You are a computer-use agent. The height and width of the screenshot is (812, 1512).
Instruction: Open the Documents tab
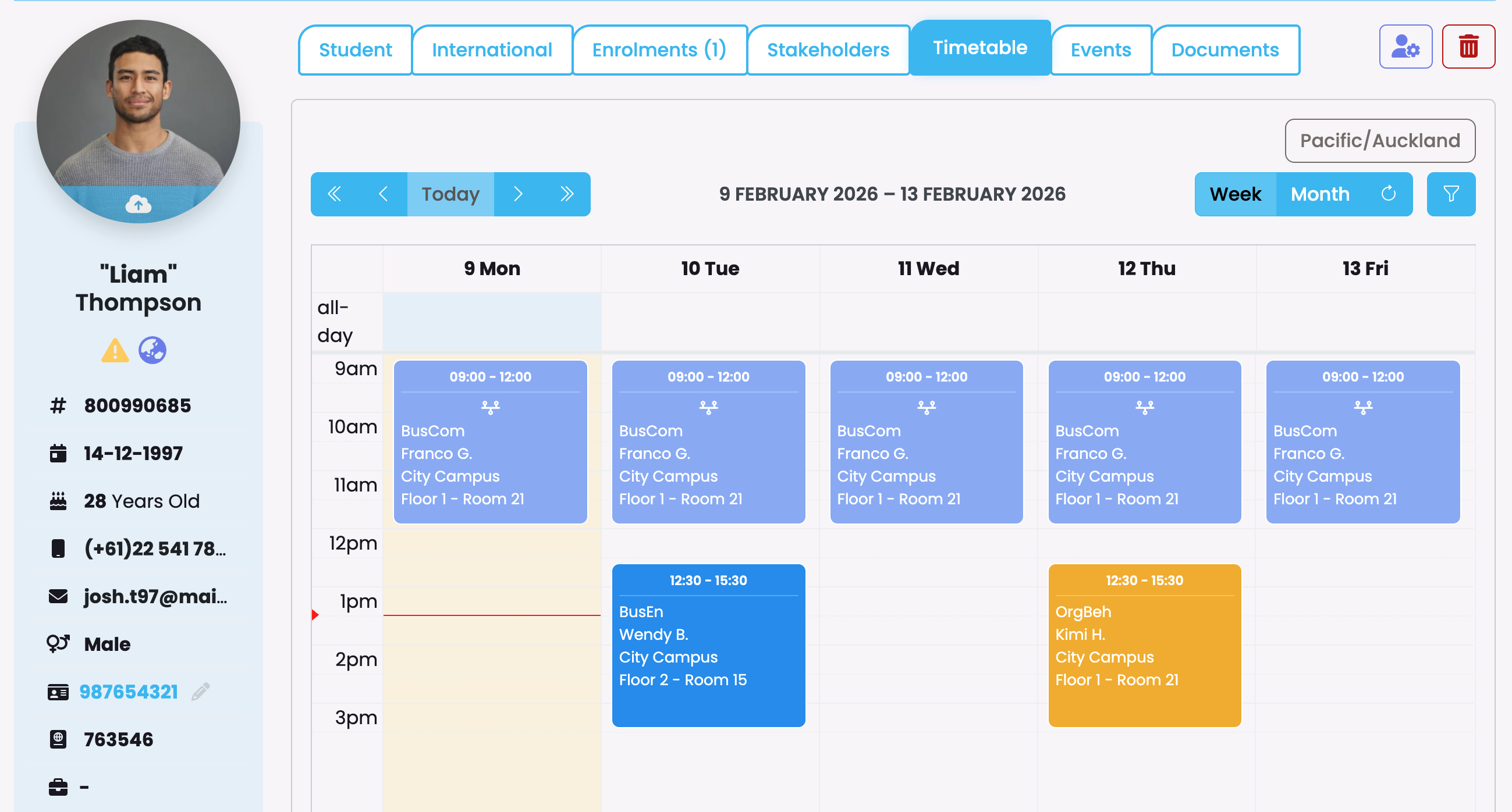click(x=1224, y=50)
